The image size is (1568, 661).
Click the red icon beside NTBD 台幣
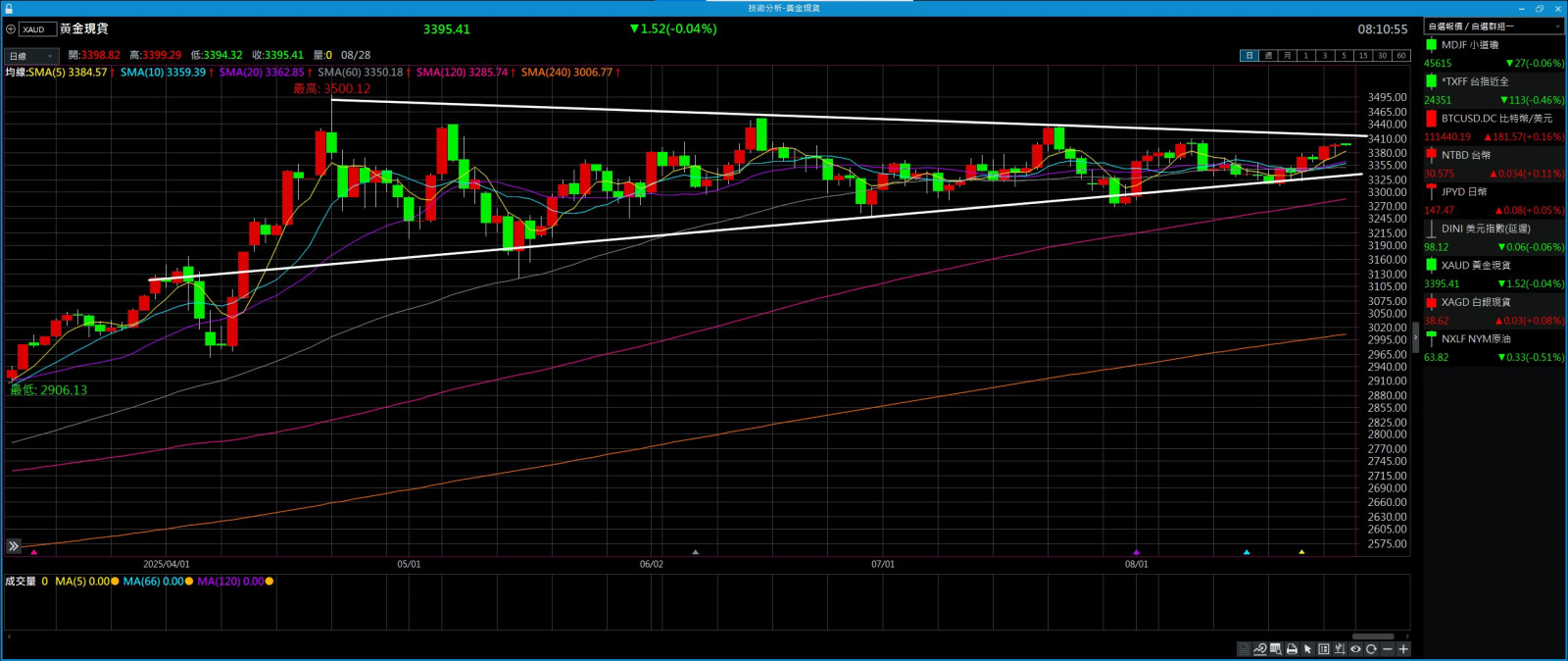tap(1431, 155)
